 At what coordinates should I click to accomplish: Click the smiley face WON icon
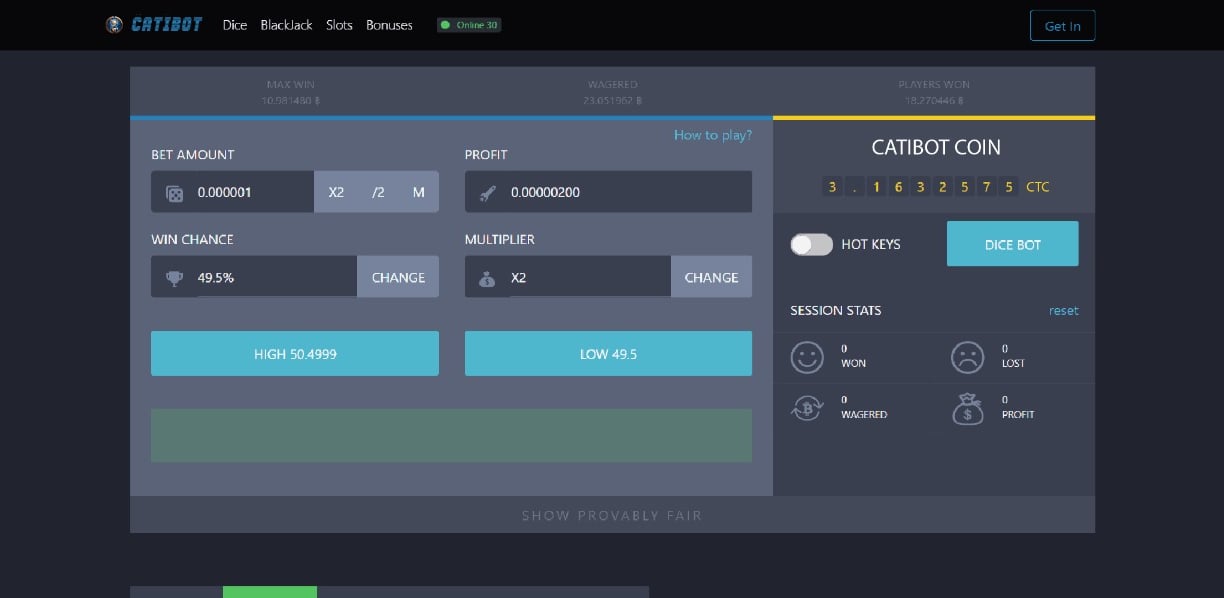click(807, 357)
